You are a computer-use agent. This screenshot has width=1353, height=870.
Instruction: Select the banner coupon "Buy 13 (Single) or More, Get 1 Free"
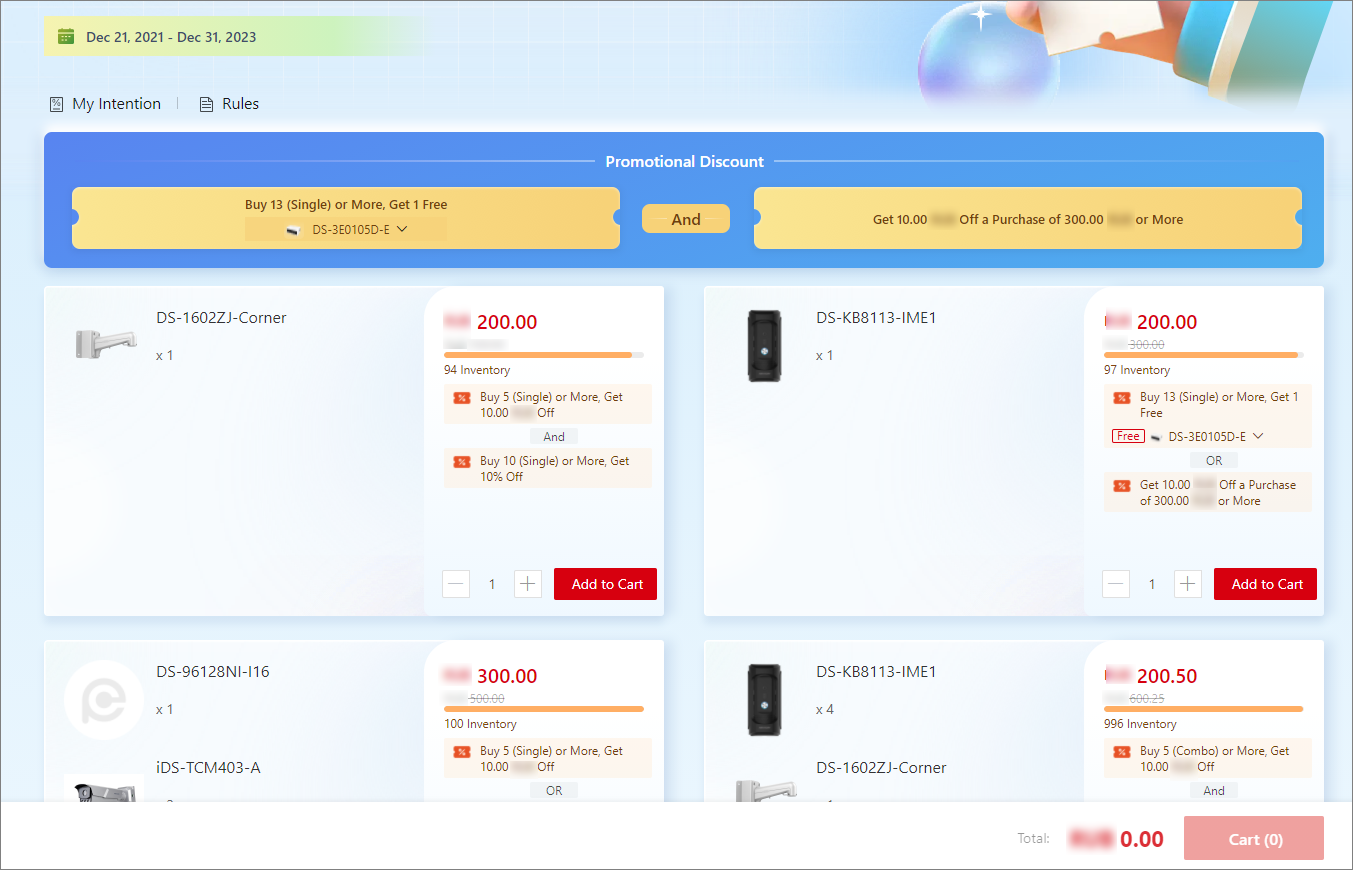[x=346, y=218]
